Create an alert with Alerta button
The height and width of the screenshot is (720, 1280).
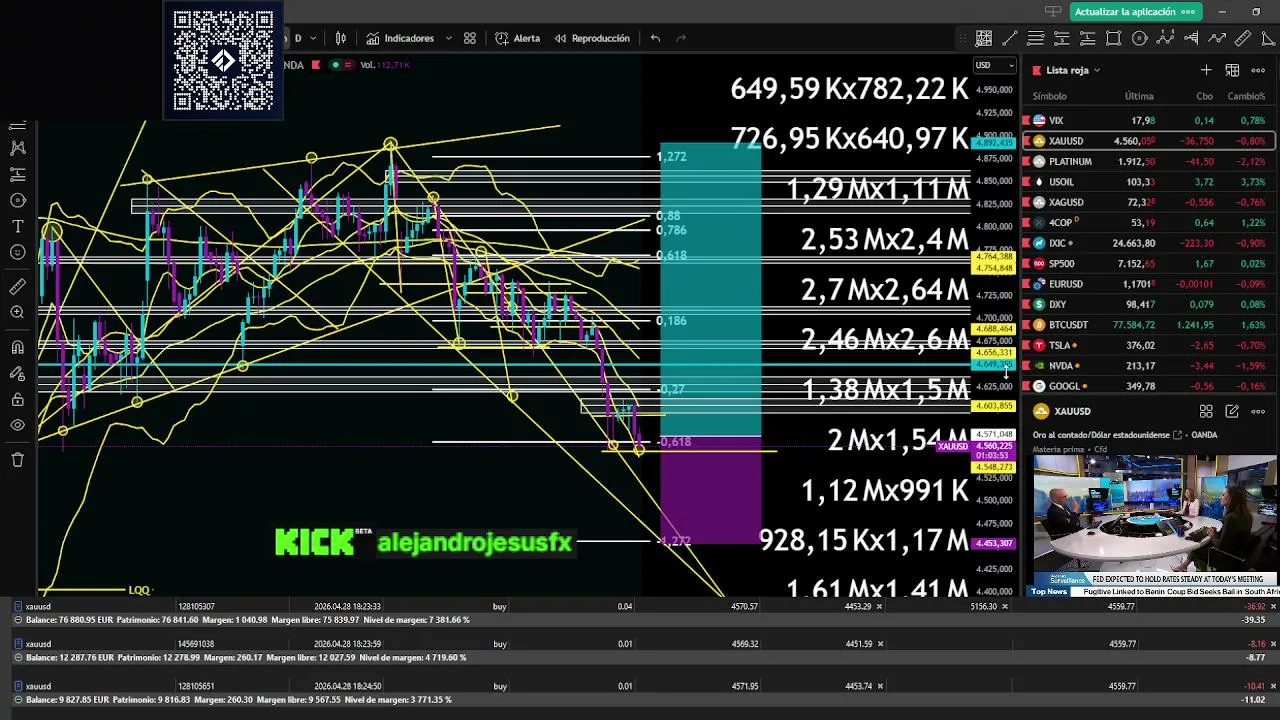(x=517, y=38)
